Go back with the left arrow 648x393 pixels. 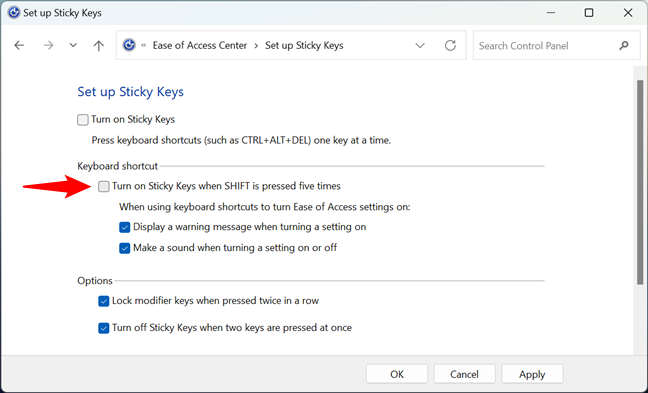pyautogui.click(x=19, y=45)
